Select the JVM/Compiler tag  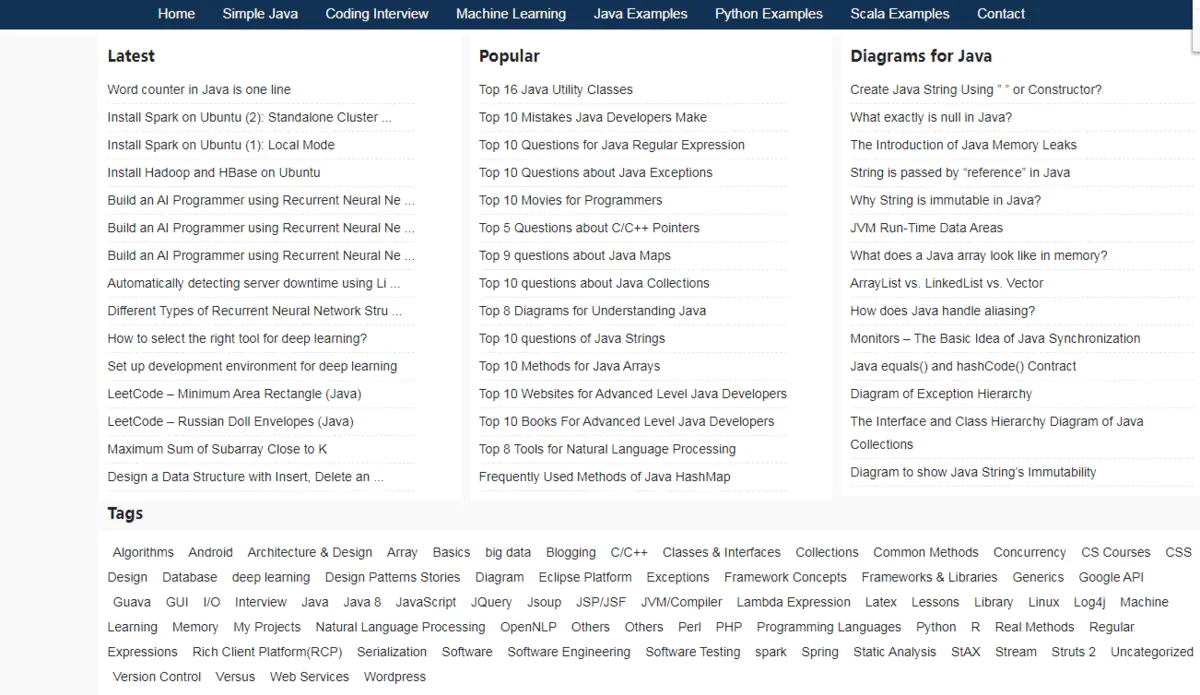tap(681, 602)
